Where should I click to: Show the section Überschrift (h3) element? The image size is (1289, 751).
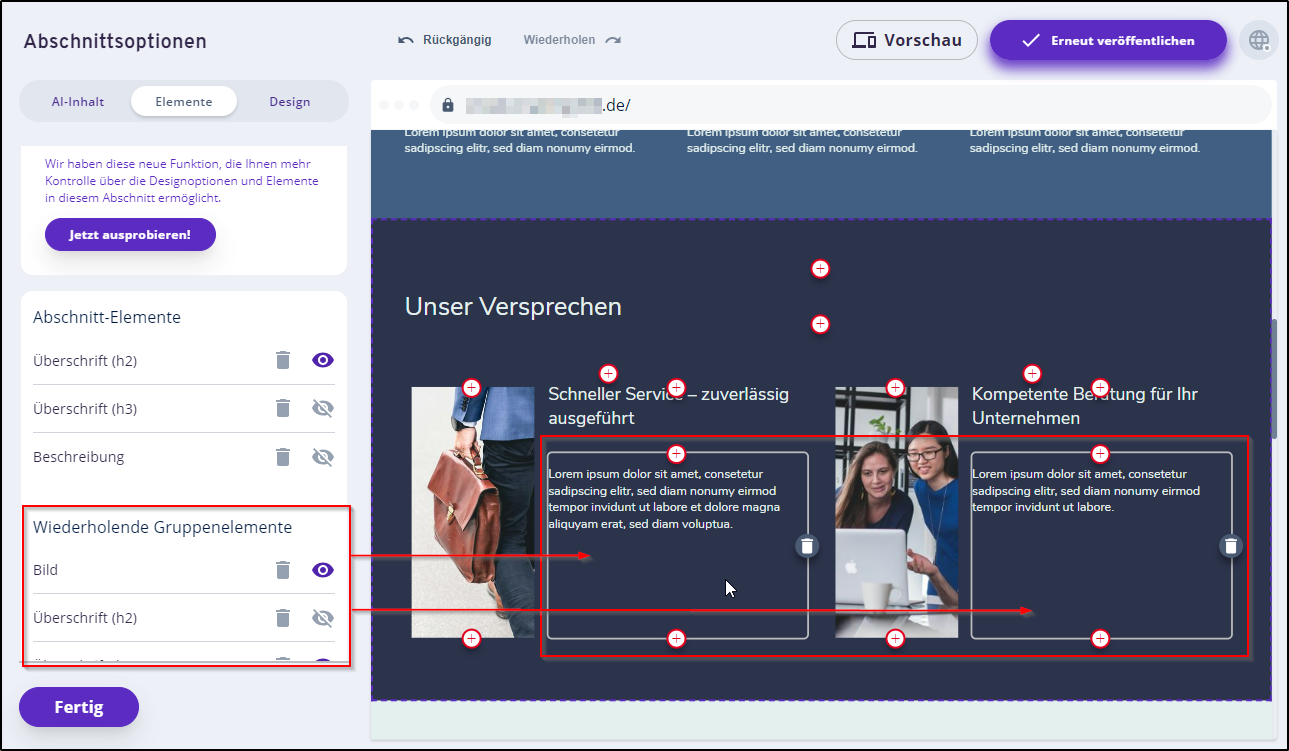pos(322,408)
